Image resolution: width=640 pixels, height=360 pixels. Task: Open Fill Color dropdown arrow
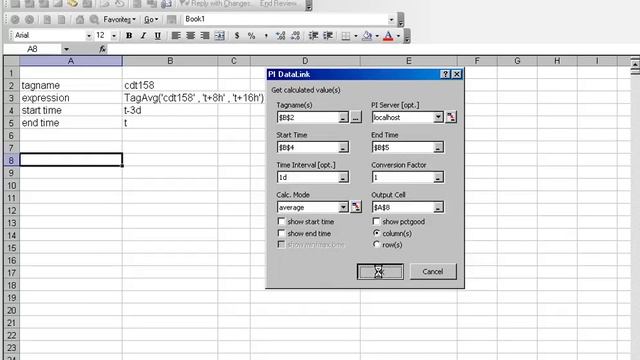tap(377, 36)
